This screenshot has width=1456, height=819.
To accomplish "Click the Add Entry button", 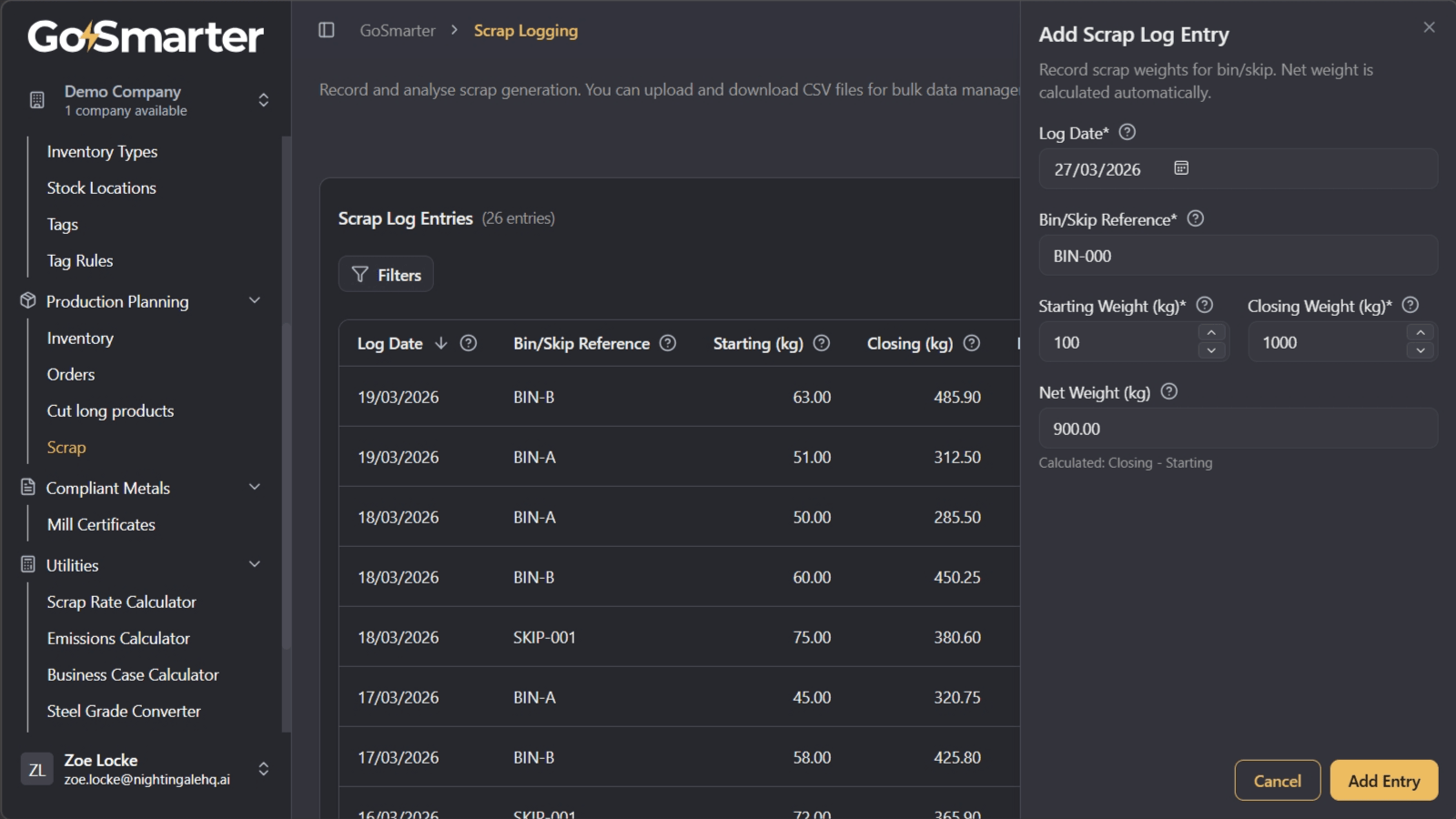I will pyautogui.click(x=1383, y=781).
